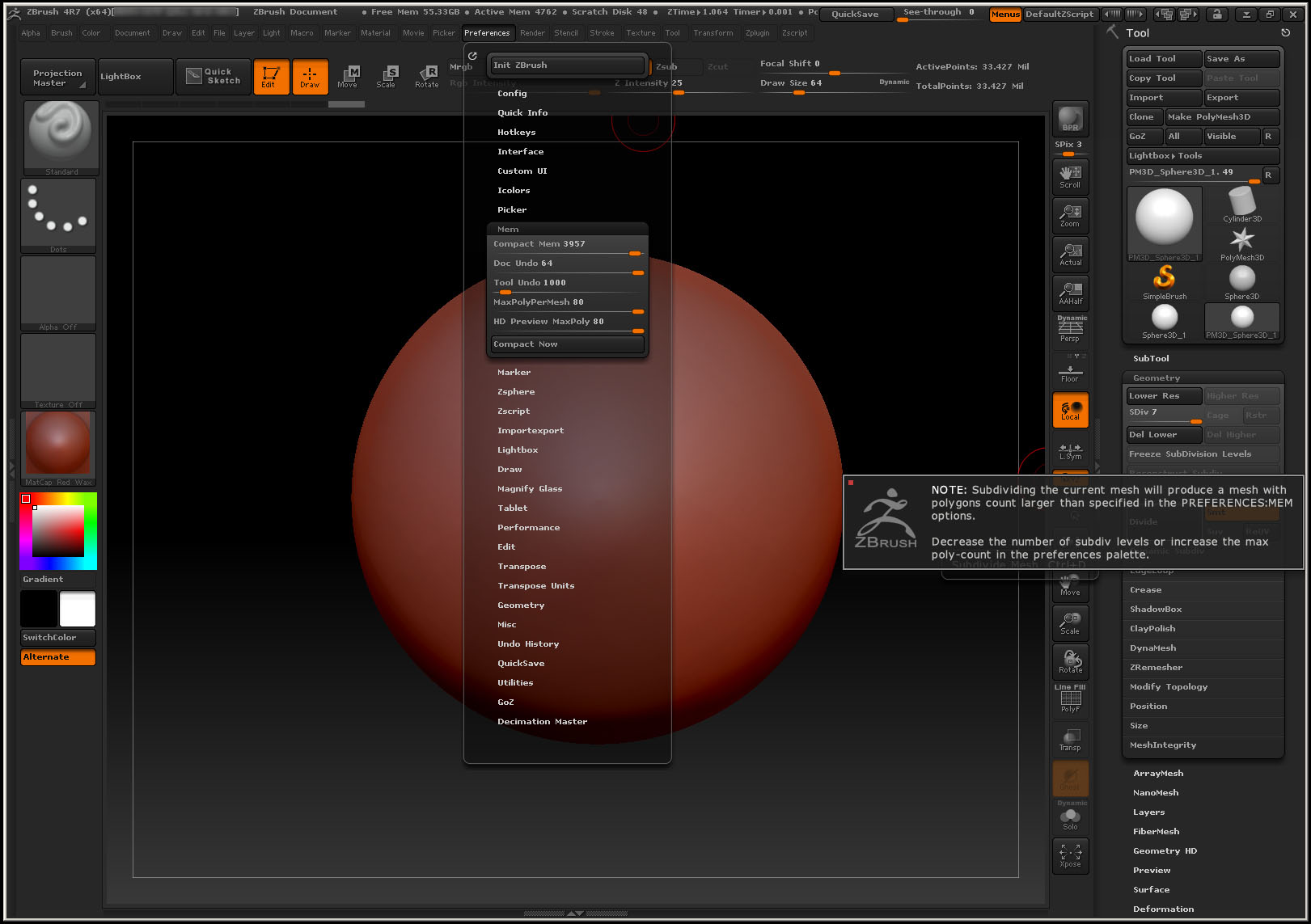Select the Cylinder3D tool thumbnail
The width and height of the screenshot is (1311, 924).
point(1242,205)
